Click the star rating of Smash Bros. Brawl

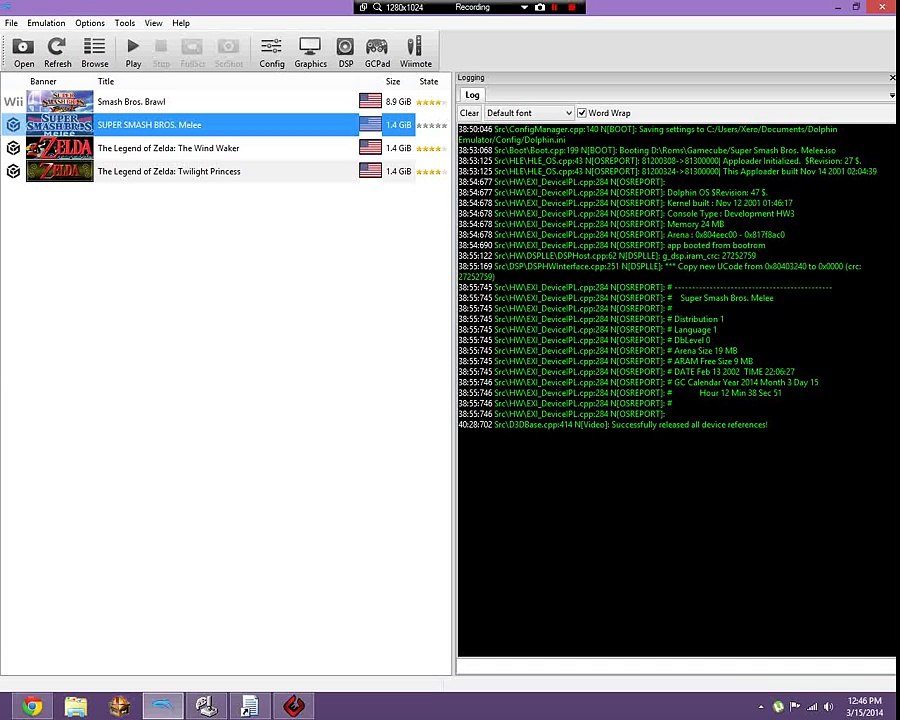coord(431,102)
